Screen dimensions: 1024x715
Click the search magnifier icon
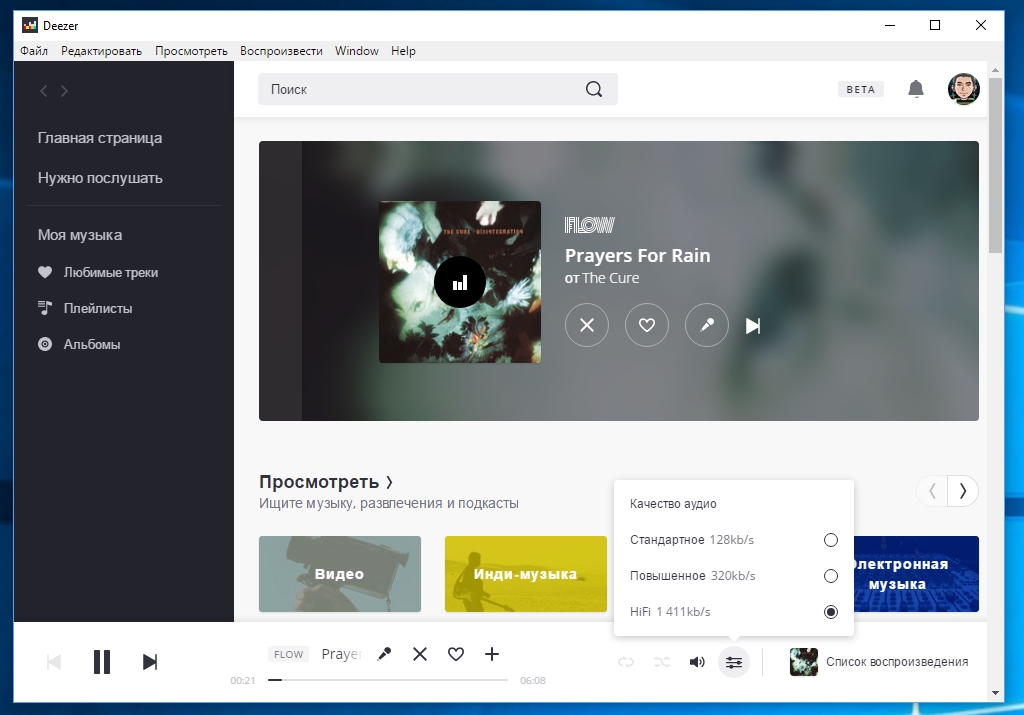[x=594, y=89]
